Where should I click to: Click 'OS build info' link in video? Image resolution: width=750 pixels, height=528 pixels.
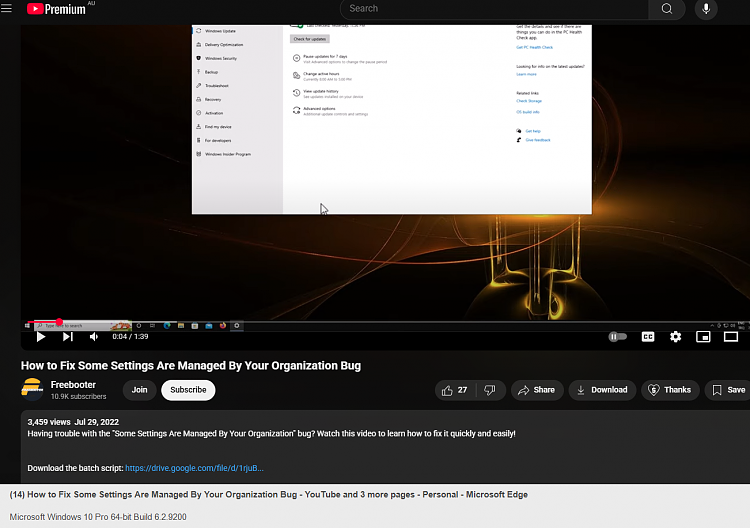[x=528, y=112]
